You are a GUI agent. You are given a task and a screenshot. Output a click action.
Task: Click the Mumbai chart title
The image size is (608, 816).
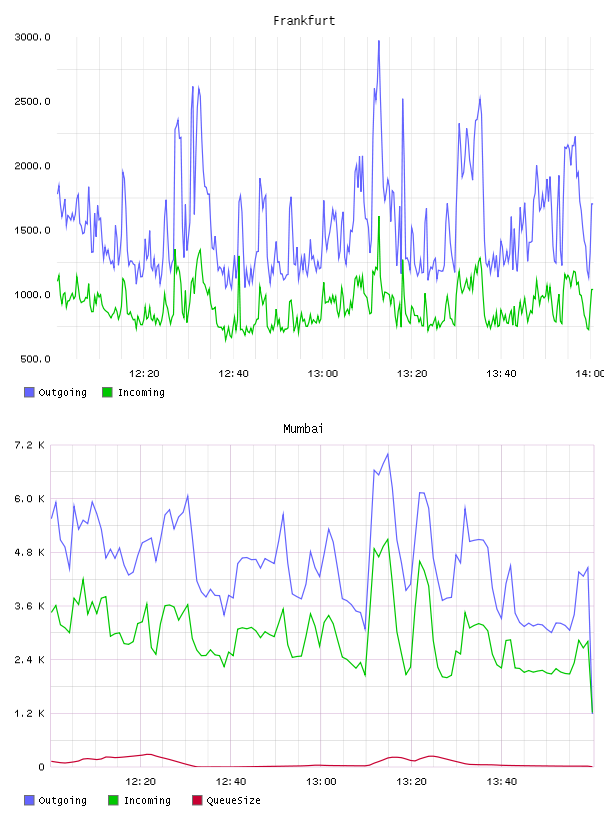pos(303,429)
